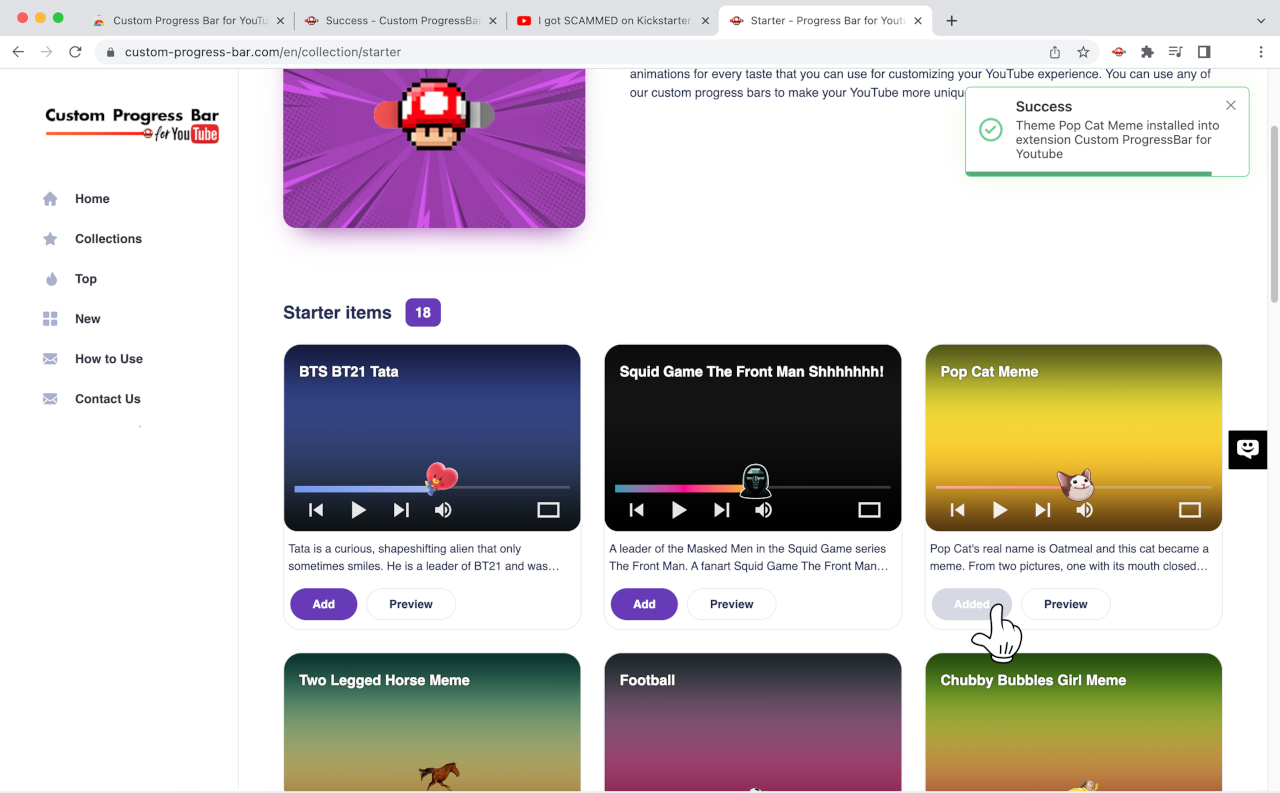Dismiss the Success notification
This screenshot has height=793, width=1280.
(x=1231, y=105)
